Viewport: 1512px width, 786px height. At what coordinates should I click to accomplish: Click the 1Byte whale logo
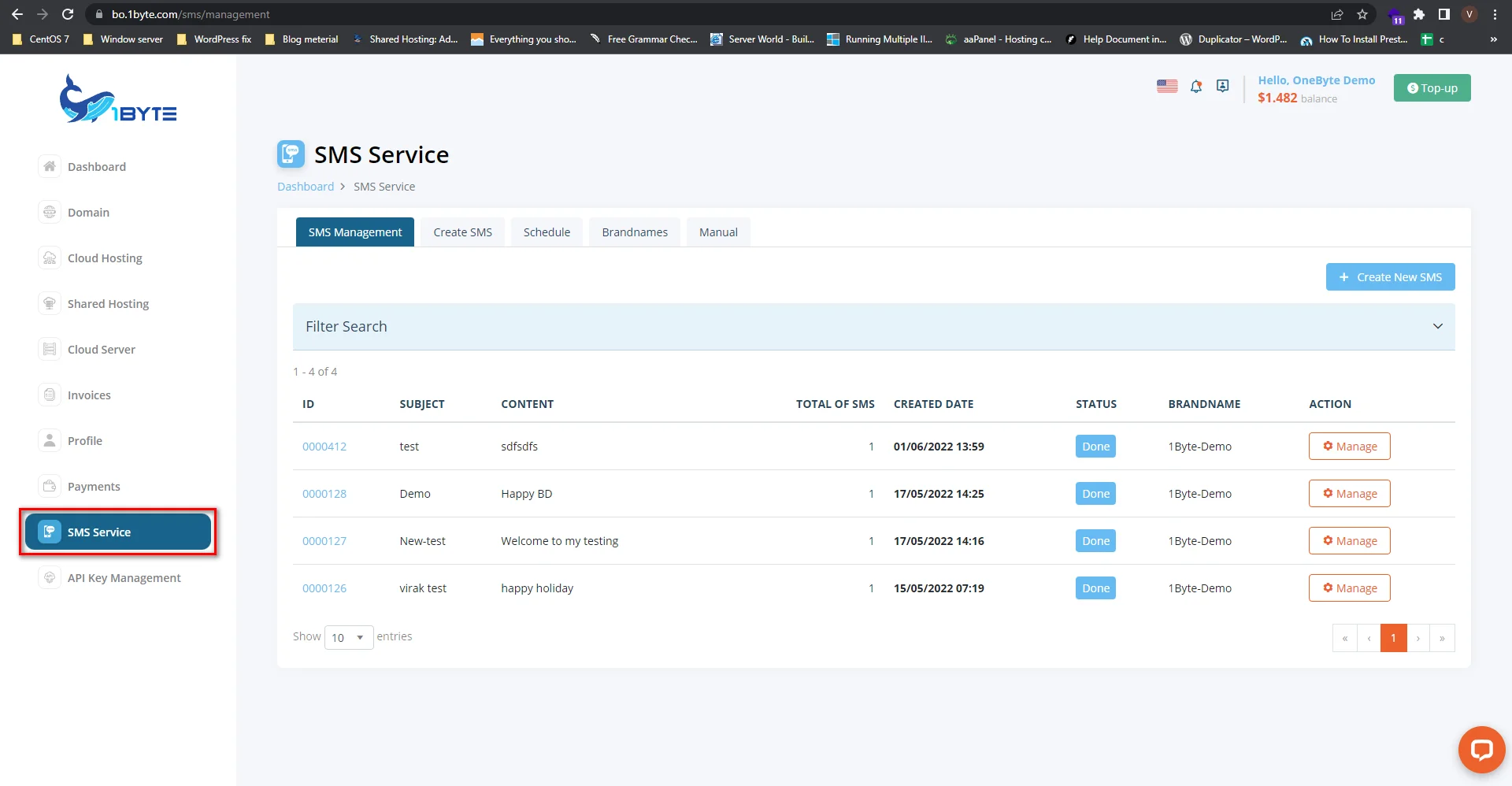(118, 99)
